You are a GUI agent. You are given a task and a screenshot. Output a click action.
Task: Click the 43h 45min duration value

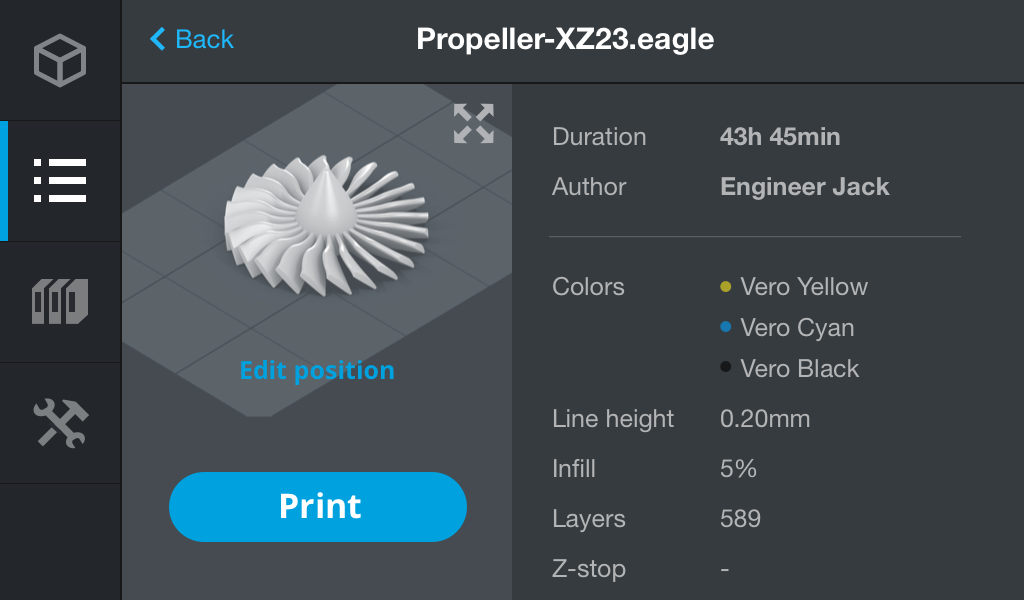[x=780, y=136]
